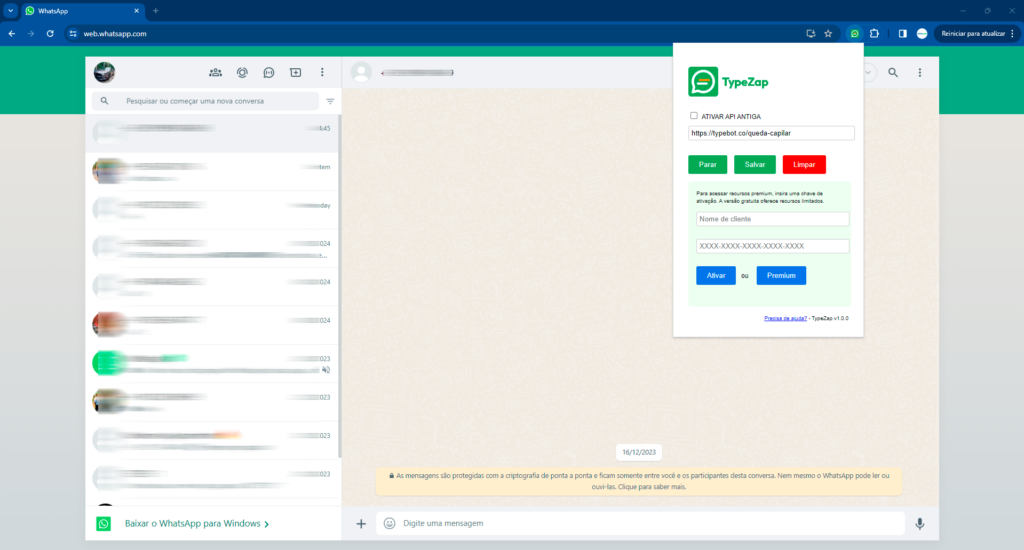Bookmark this page with star

click(828, 33)
